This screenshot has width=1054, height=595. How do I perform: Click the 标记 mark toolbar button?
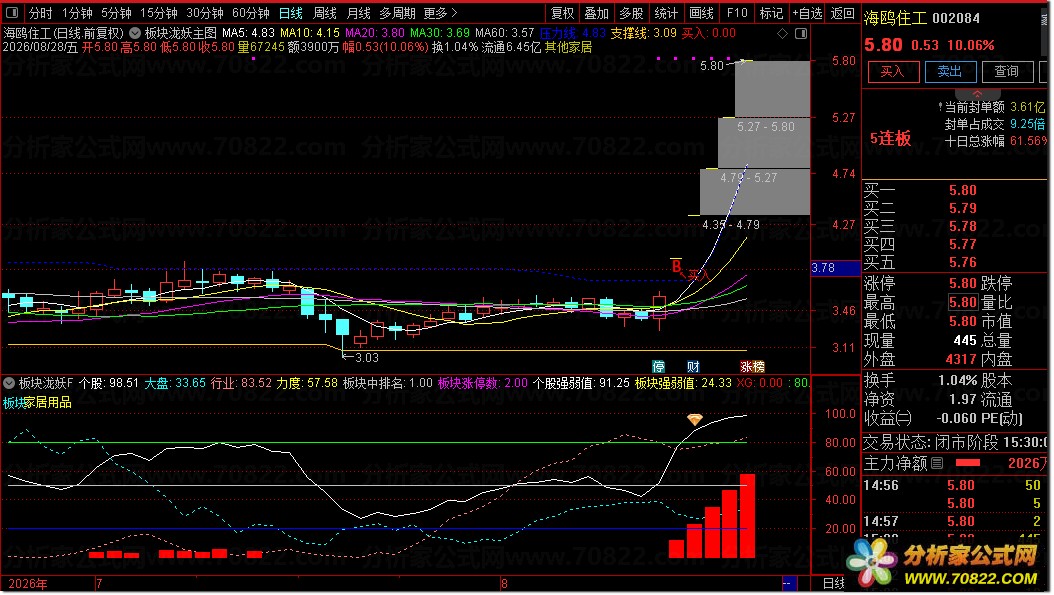(771, 13)
